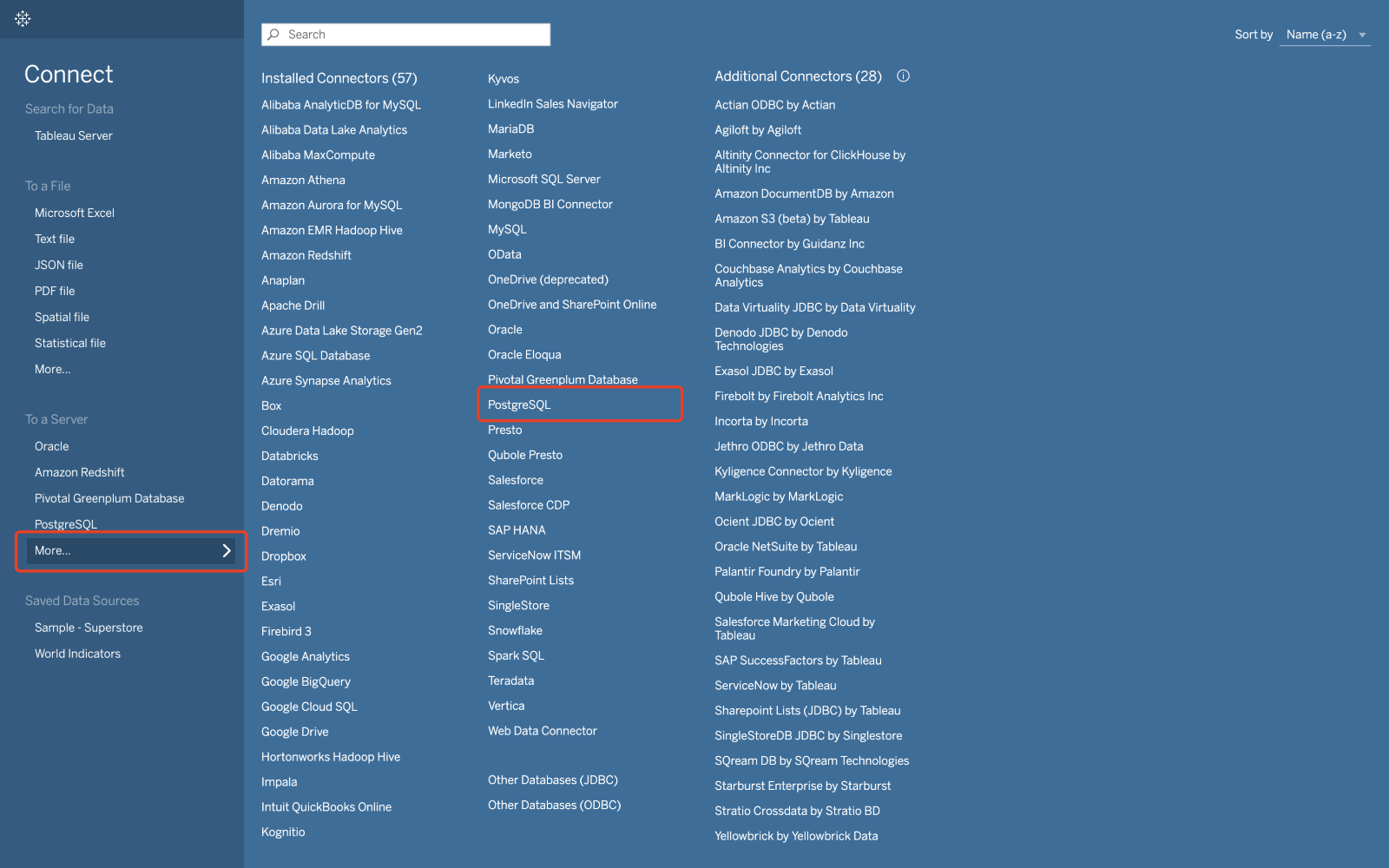Select Dropbox connector
1389x868 pixels.
point(284,556)
